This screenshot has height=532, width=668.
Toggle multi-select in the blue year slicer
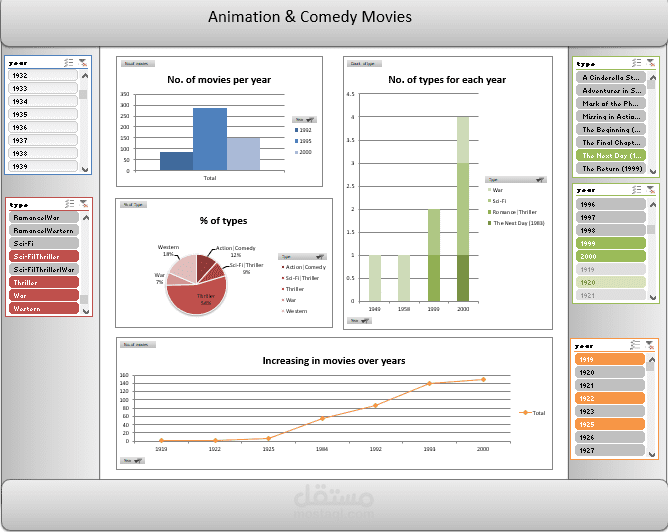pyautogui.click(x=69, y=63)
